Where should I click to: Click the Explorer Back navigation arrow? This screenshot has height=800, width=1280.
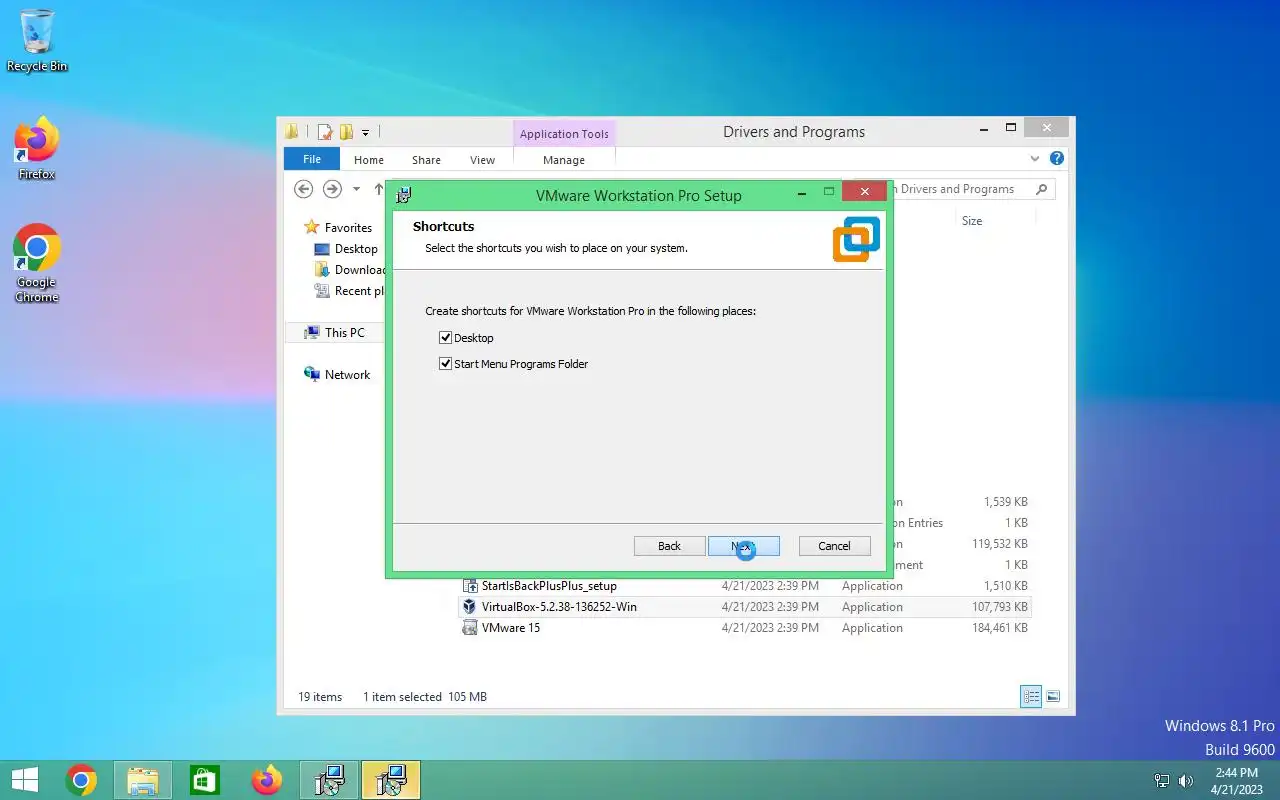304,189
